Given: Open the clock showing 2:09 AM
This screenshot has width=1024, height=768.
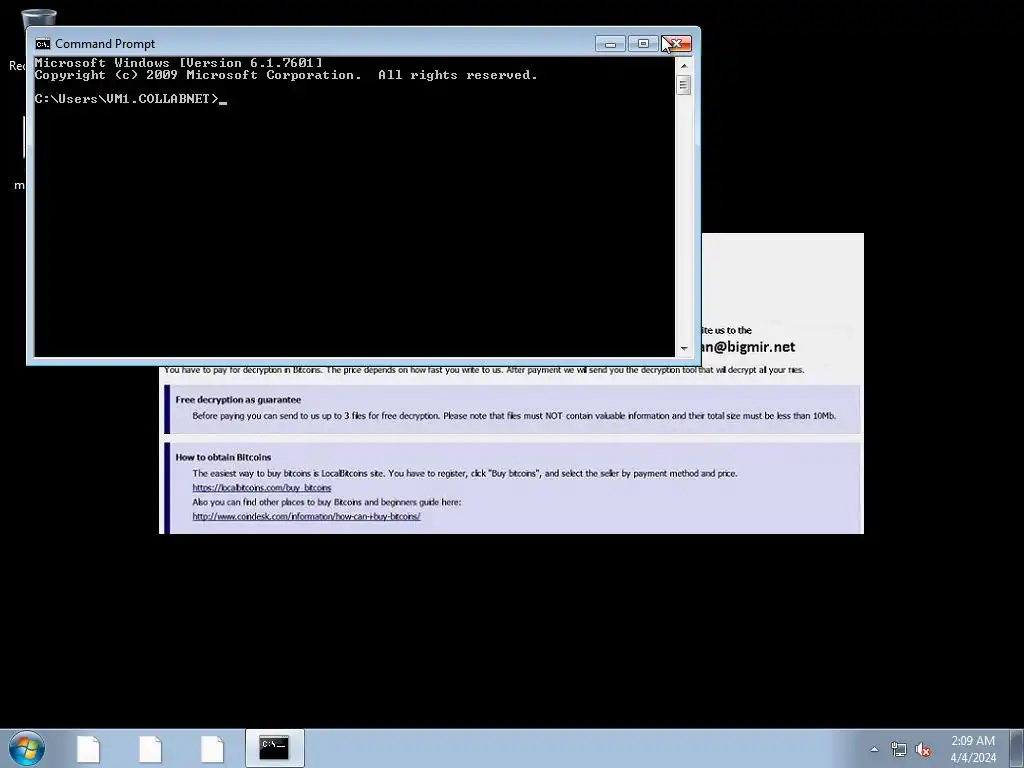Looking at the screenshot, I should coord(973,749).
